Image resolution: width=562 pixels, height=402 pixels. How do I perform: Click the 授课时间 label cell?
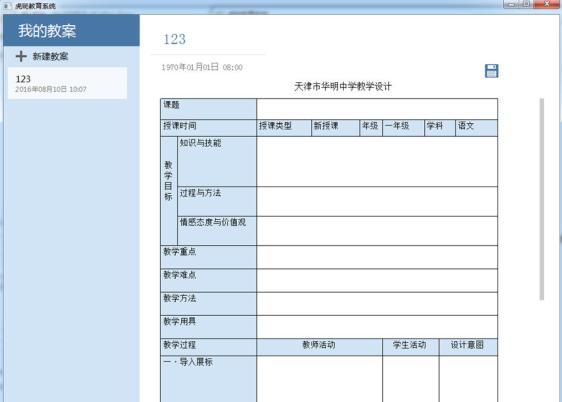[208, 128]
